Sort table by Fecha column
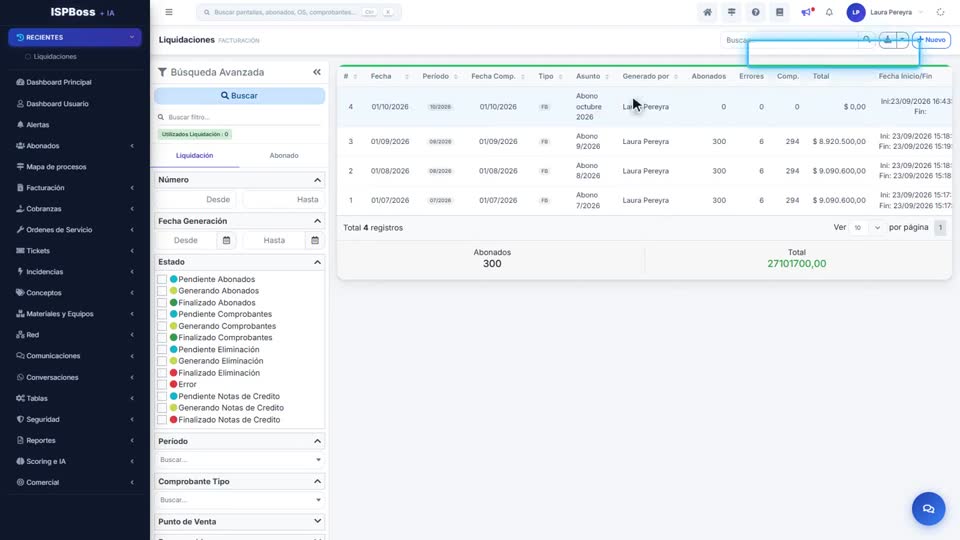960x540 pixels. 389,77
